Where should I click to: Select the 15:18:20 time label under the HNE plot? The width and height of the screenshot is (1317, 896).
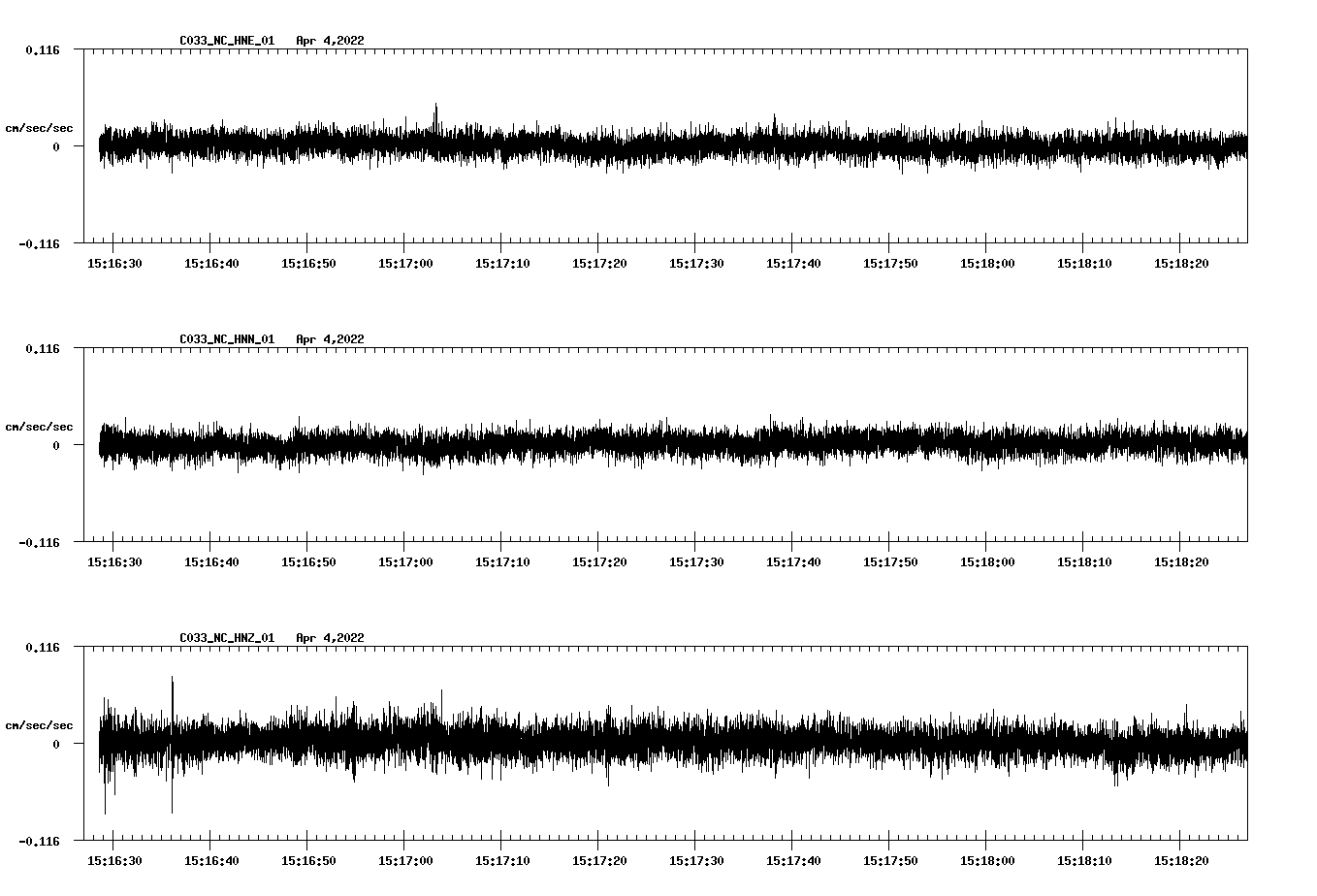tap(1181, 263)
